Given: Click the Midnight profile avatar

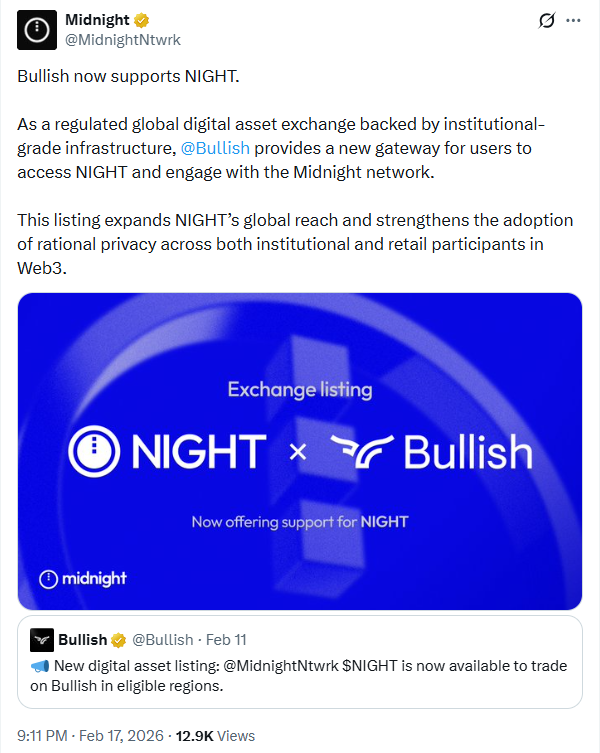Looking at the screenshot, I should click(x=37, y=30).
